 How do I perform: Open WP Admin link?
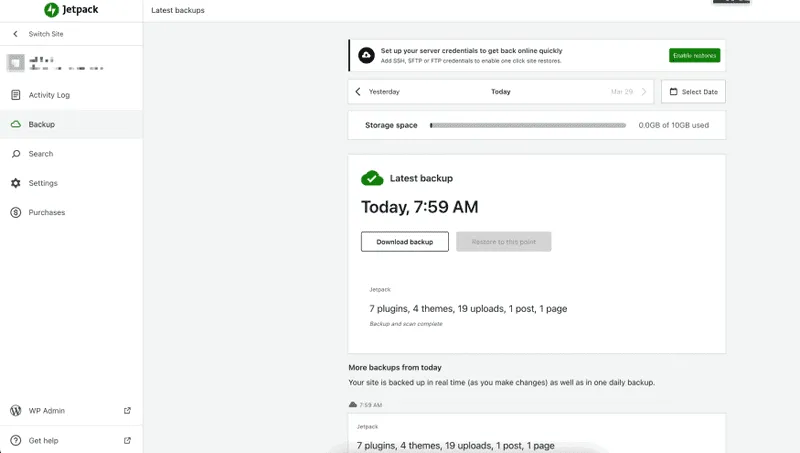coord(46,411)
